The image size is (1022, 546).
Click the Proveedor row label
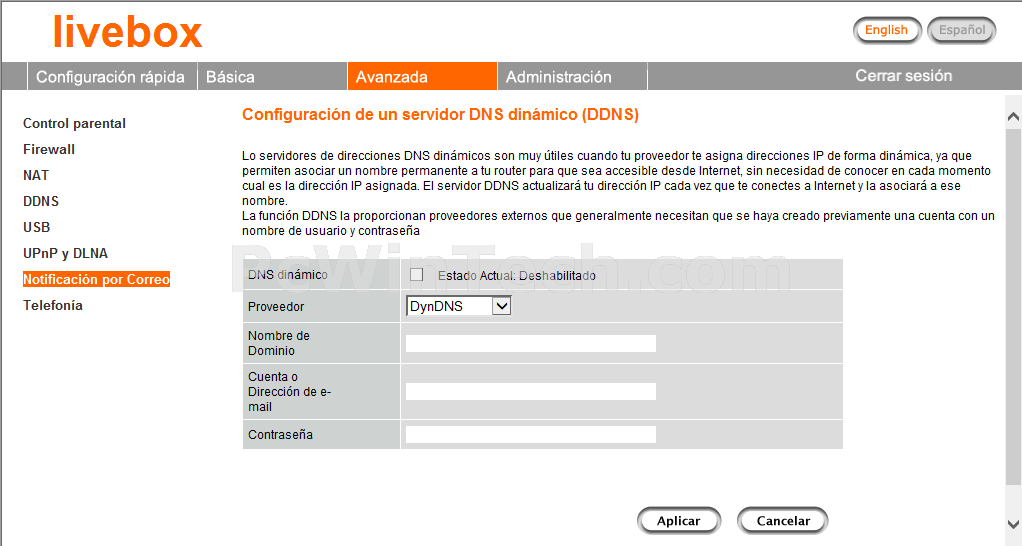[x=276, y=306]
